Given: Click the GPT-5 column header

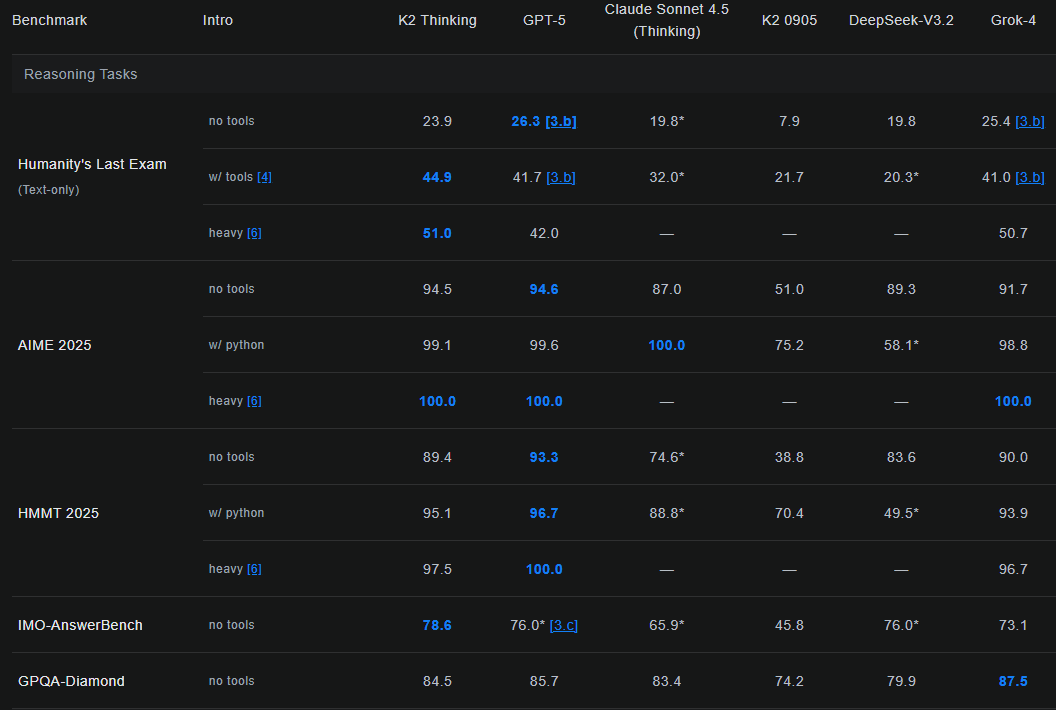Looking at the screenshot, I should point(544,20).
